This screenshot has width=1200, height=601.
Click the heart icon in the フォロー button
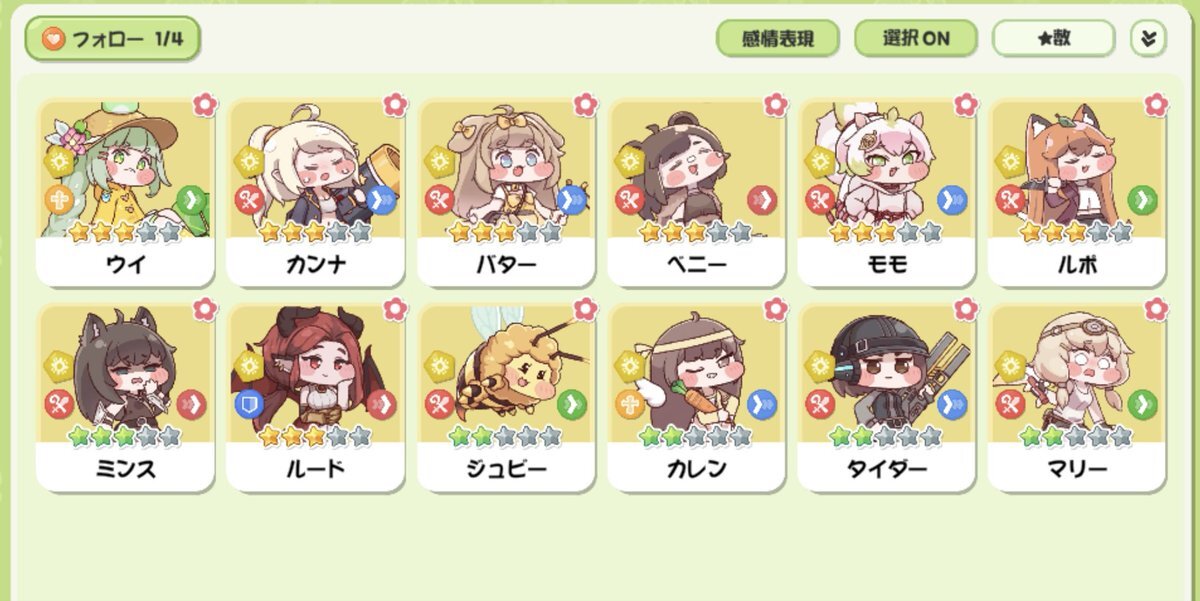[52, 38]
